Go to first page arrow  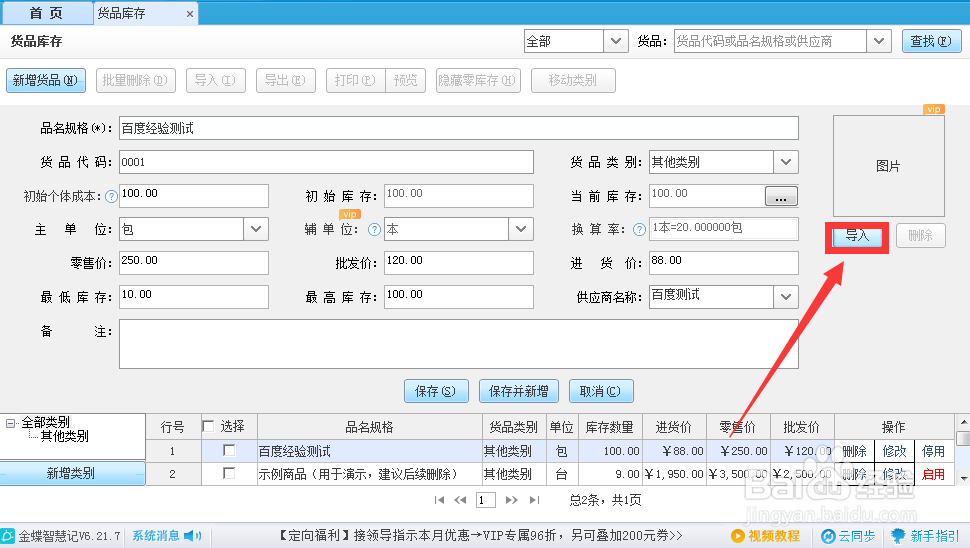439,500
